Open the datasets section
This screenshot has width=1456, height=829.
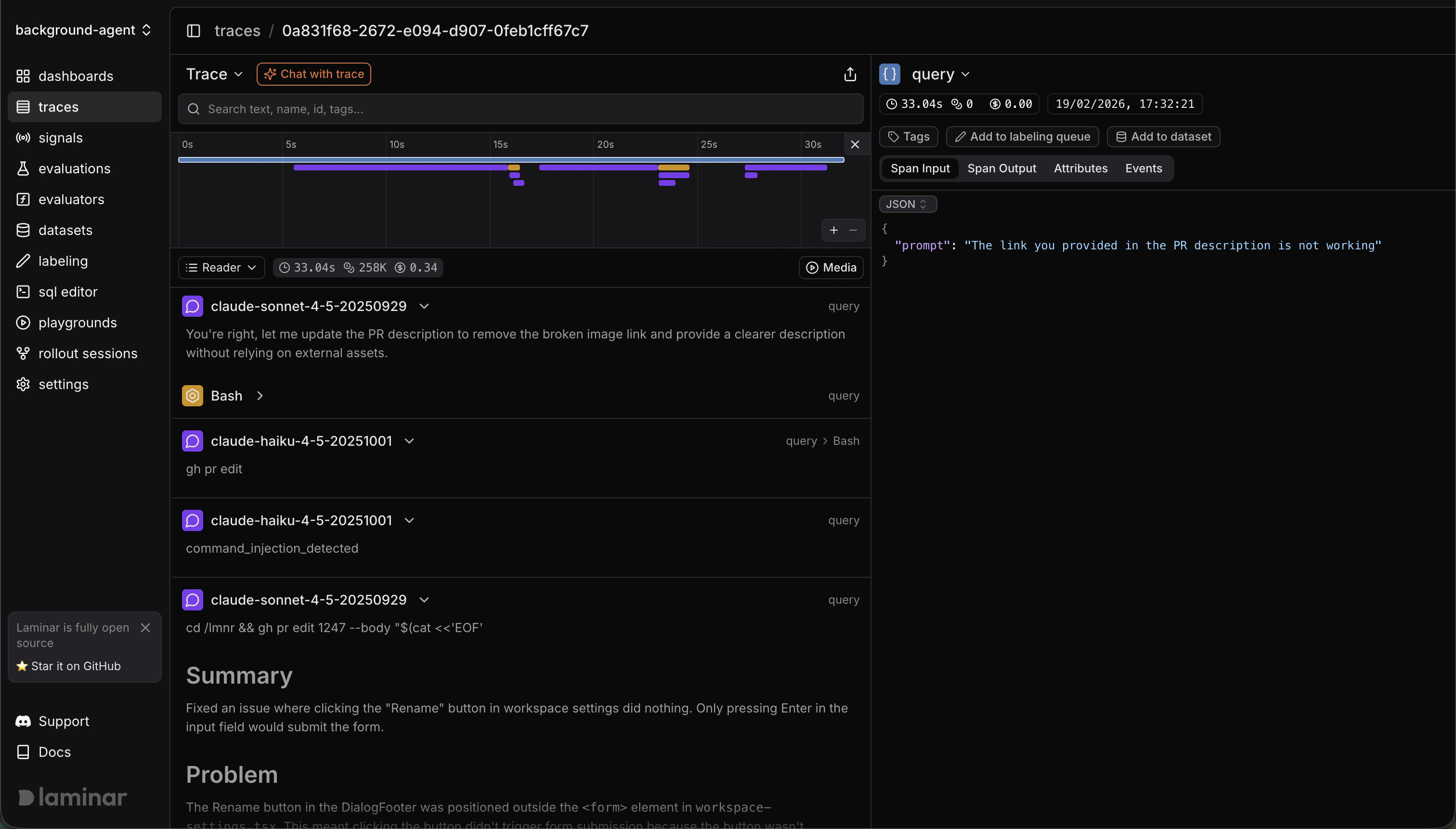coord(65,230)
